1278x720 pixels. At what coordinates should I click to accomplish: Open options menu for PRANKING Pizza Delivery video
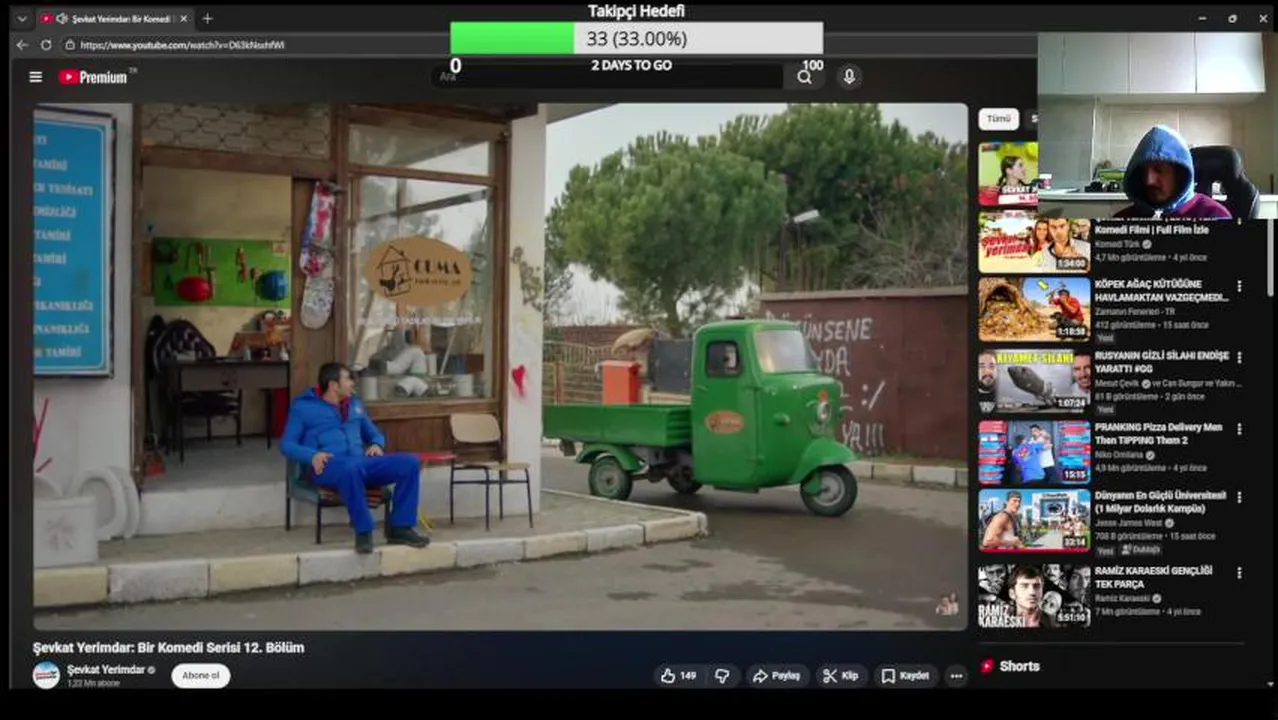1239,429
